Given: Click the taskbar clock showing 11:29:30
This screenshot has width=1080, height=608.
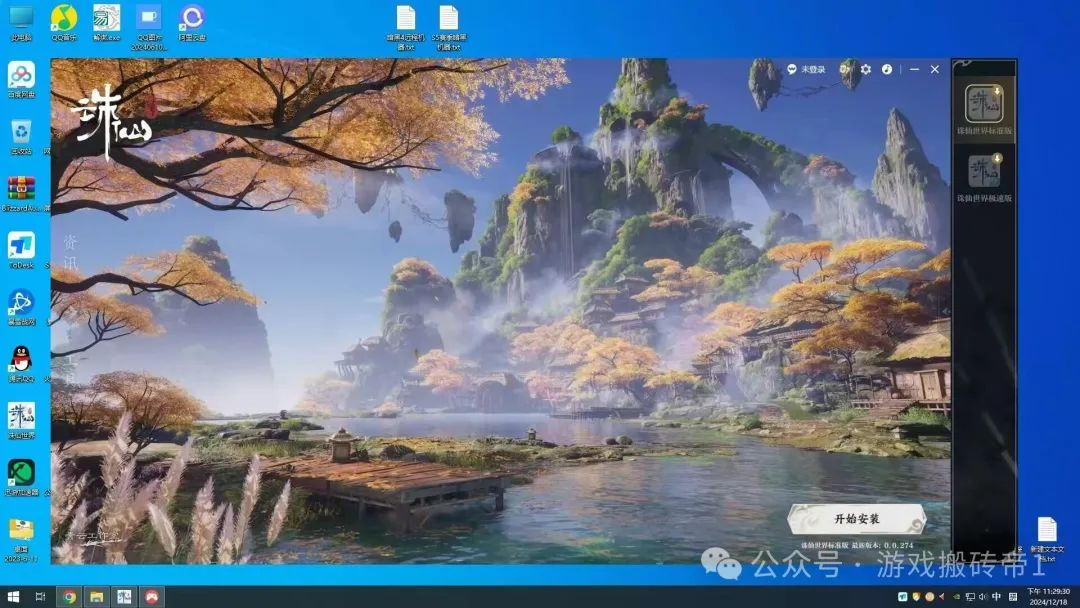Looking at the screenshot, I should click(x=1048, y=596).
